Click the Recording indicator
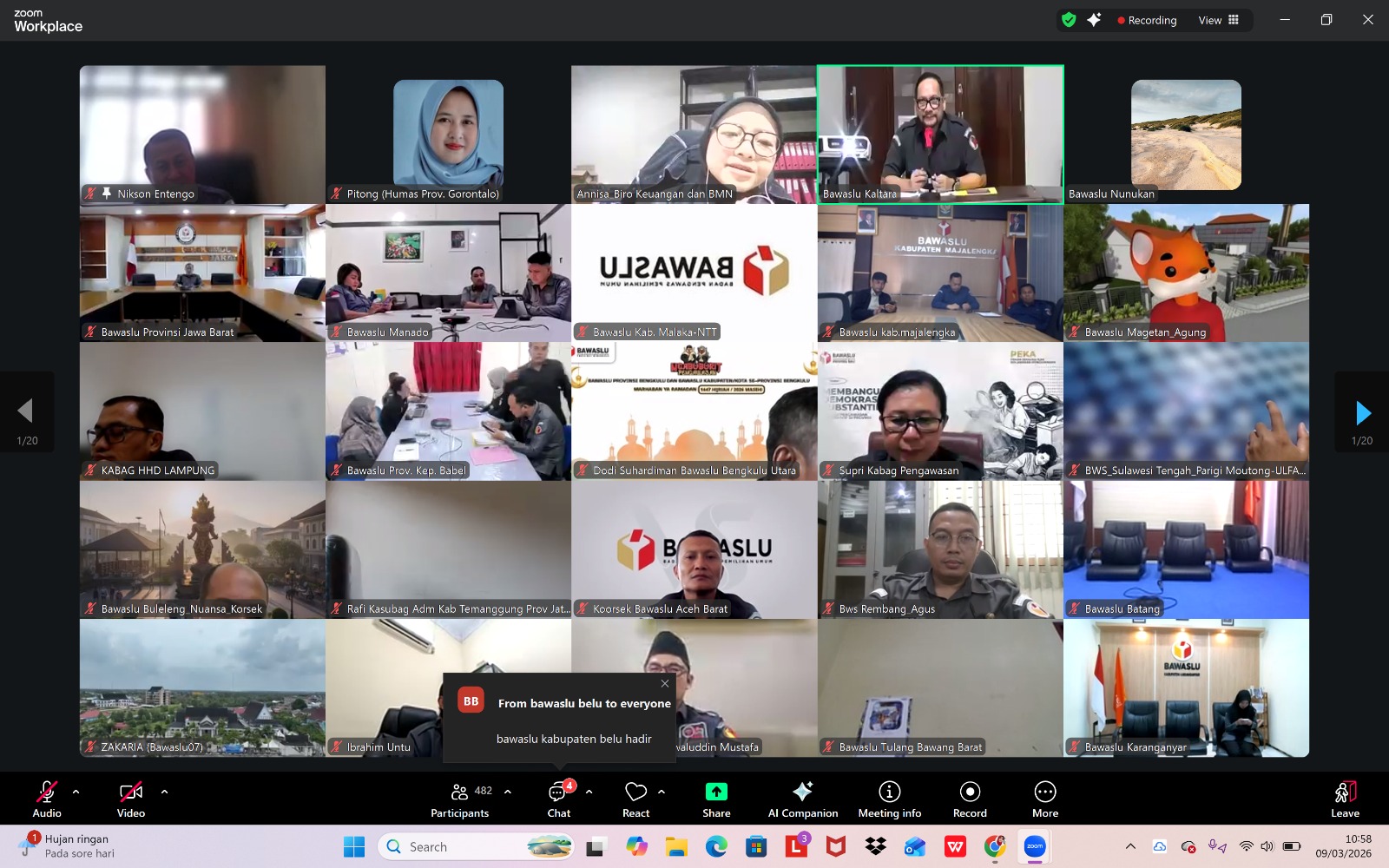This screenshot has height=868, width=1389. click(x=1147, y=20)
